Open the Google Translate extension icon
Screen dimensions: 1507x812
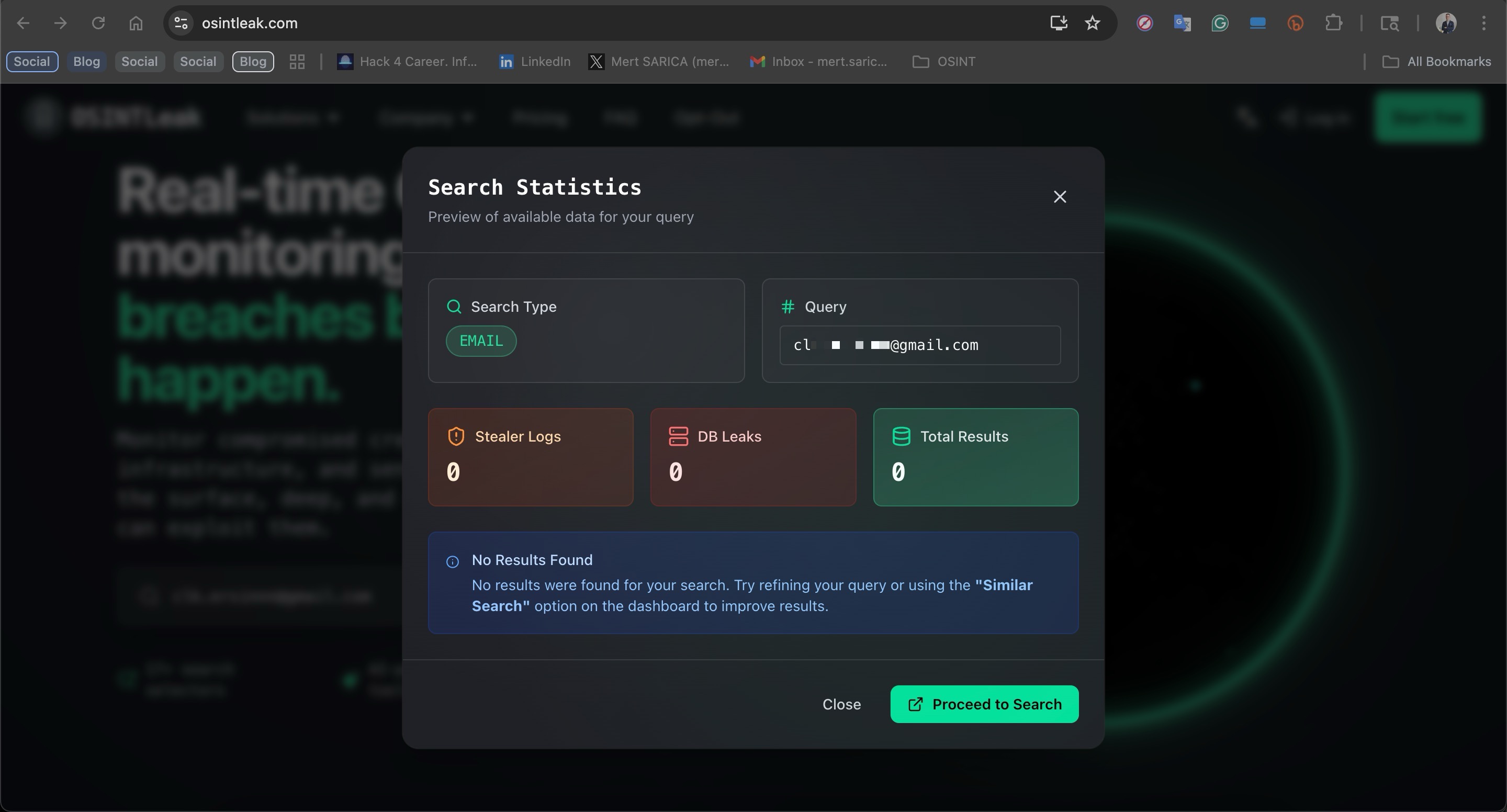pyautogui.click(x=1182, y=24)
